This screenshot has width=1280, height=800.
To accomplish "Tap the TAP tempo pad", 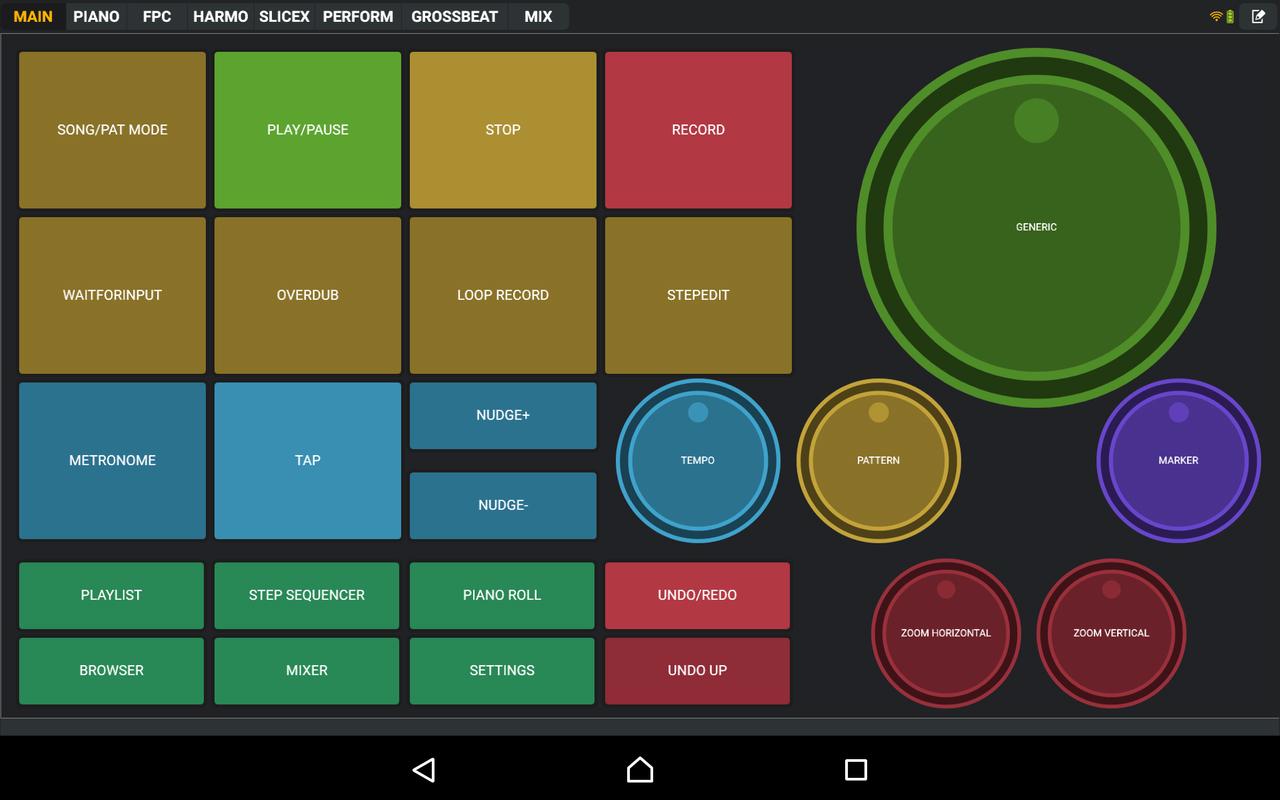I will point(308,460).
